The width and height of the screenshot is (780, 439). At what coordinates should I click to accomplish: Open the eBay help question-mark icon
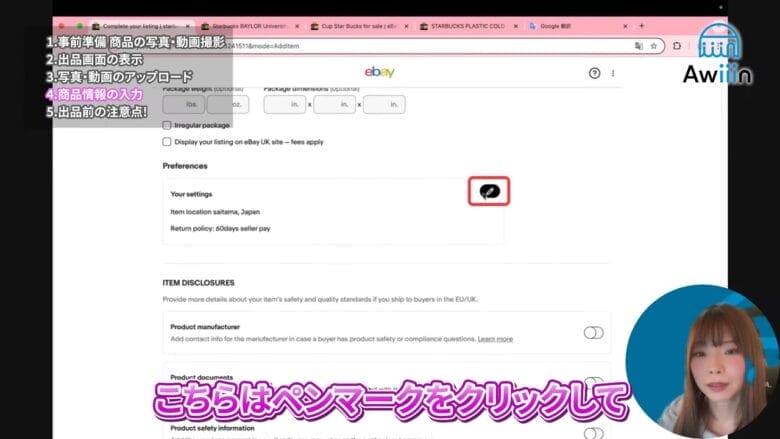click(594, 73)
